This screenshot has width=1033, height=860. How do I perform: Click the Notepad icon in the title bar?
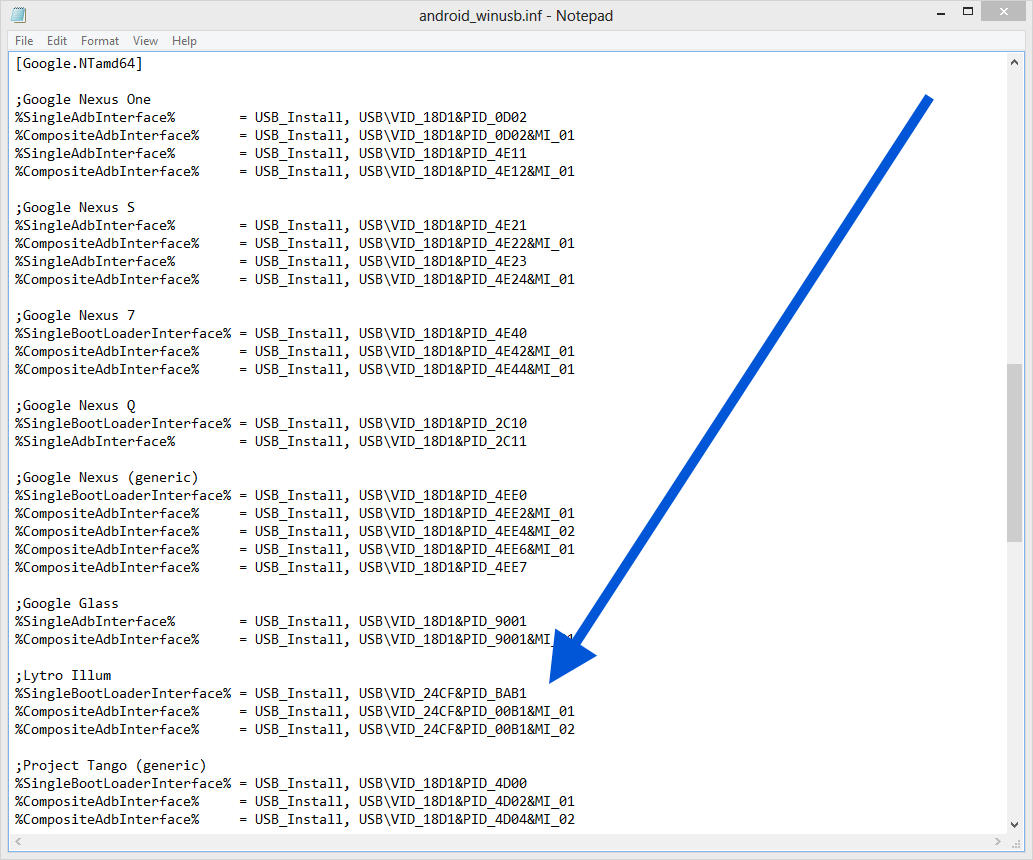(x=18, y=14)
